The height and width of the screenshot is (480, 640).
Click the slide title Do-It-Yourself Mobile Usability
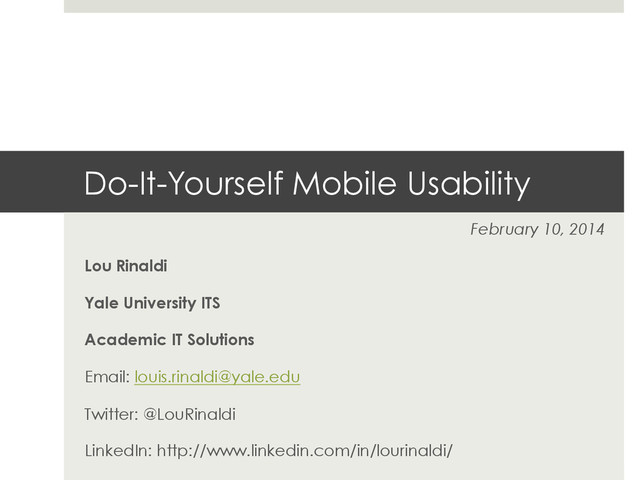[307, 183]
